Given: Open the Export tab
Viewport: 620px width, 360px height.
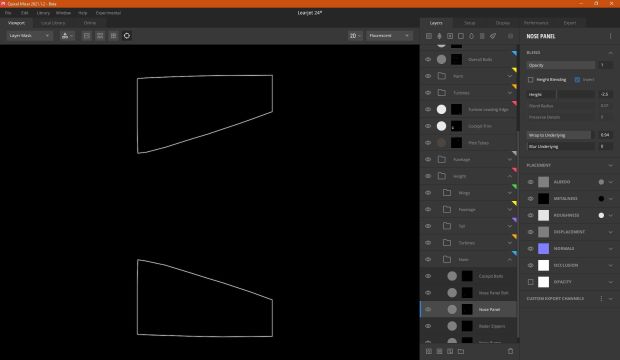Looking at the screenshot, I should pos(570,23).
